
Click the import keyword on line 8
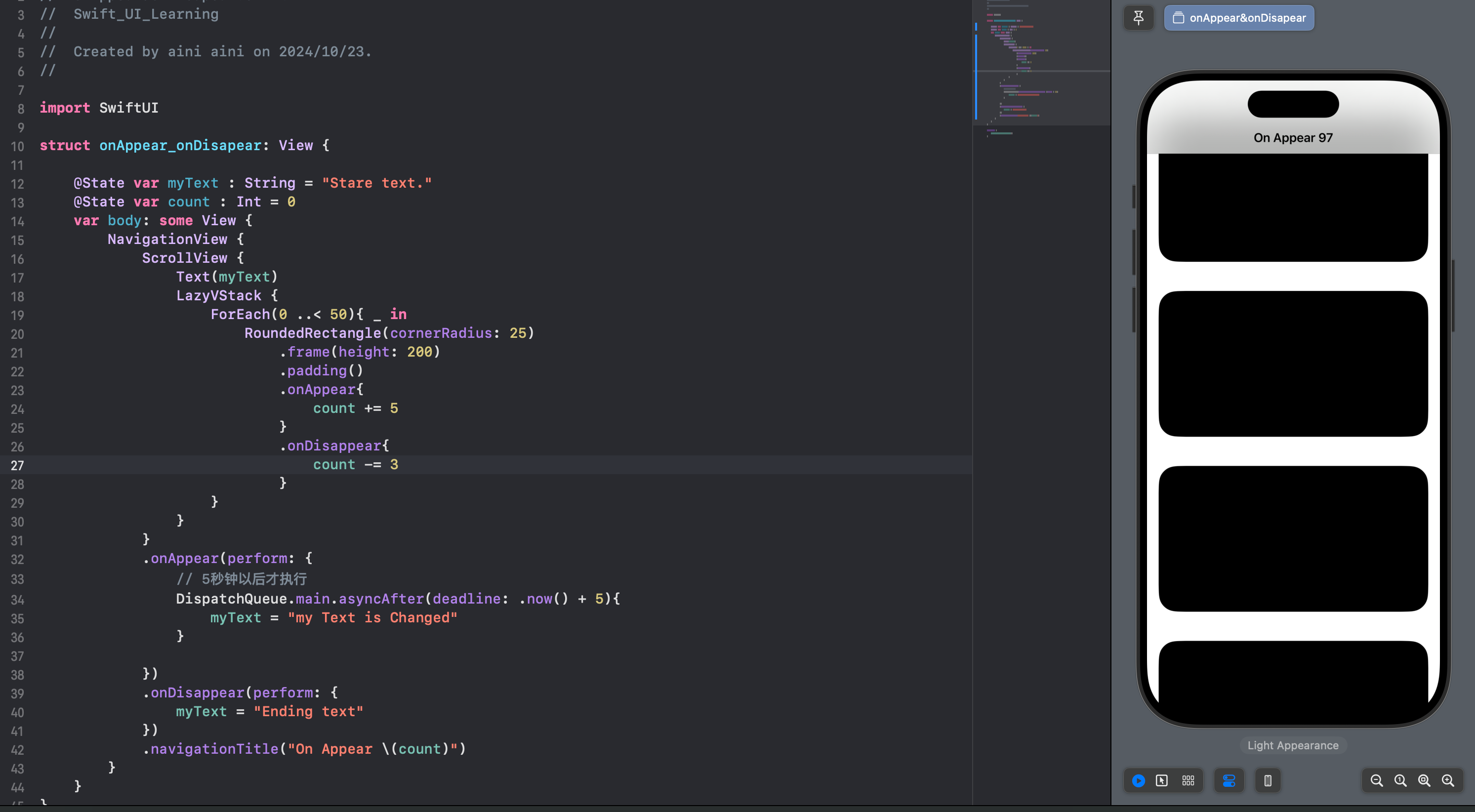65,108
